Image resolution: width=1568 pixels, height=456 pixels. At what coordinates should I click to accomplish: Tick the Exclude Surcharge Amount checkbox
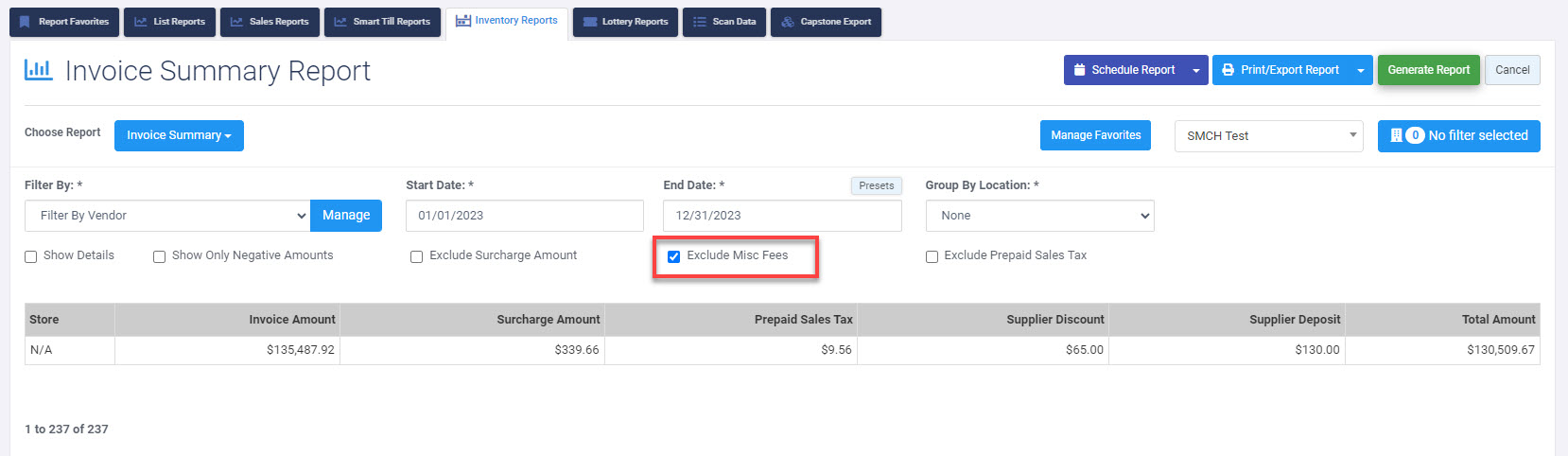417,256
